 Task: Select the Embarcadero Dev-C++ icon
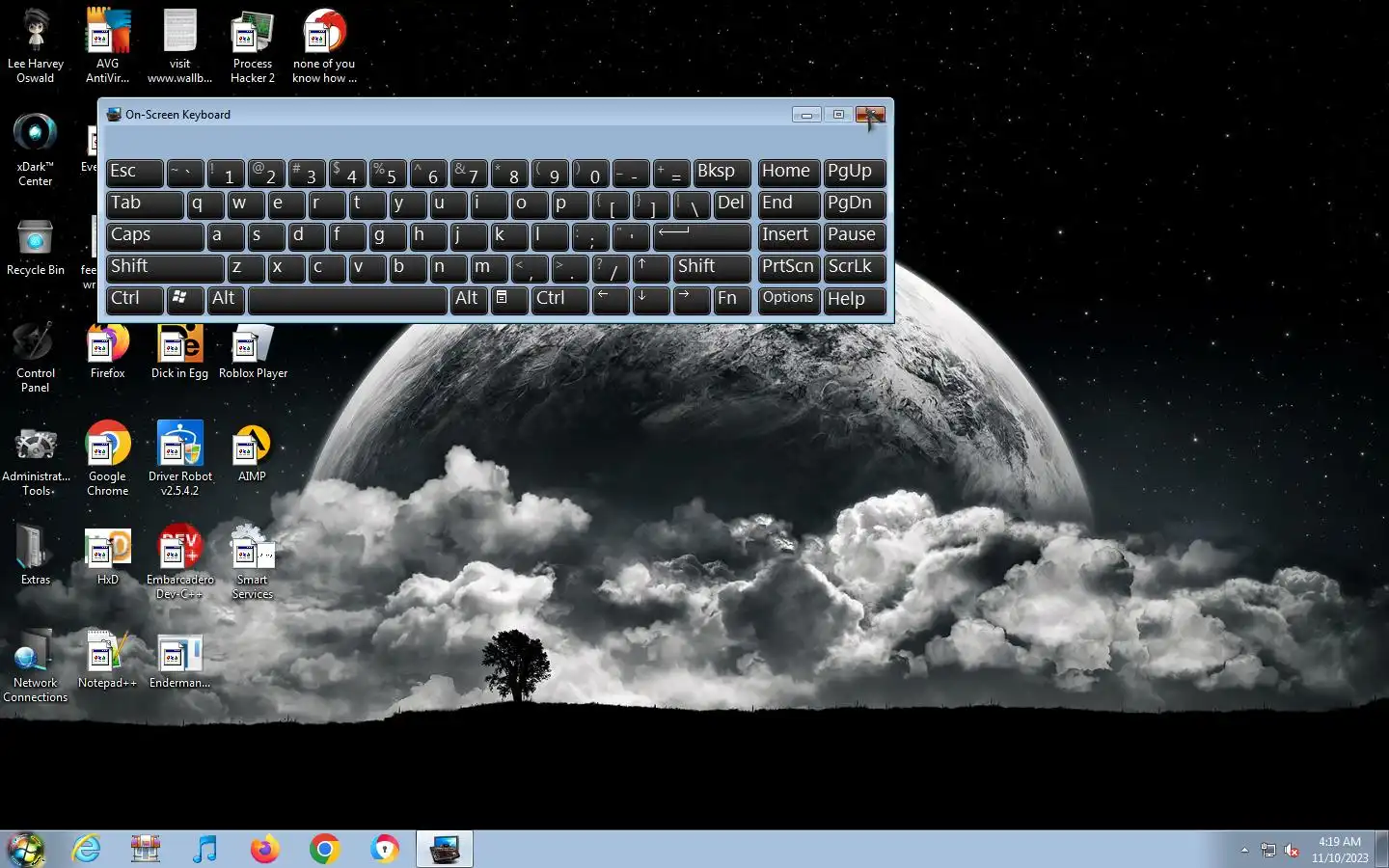coord(180,563)
